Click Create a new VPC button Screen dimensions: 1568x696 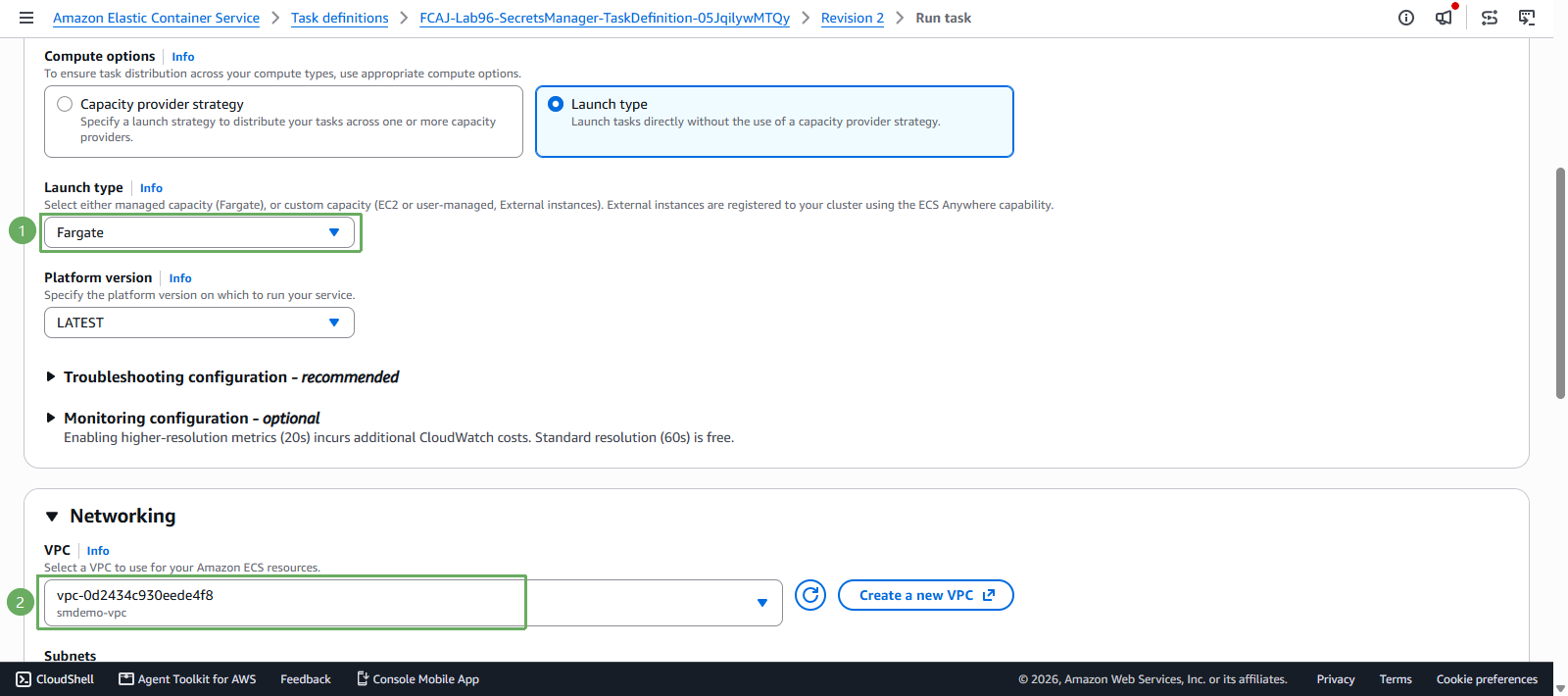click(926, 595)
